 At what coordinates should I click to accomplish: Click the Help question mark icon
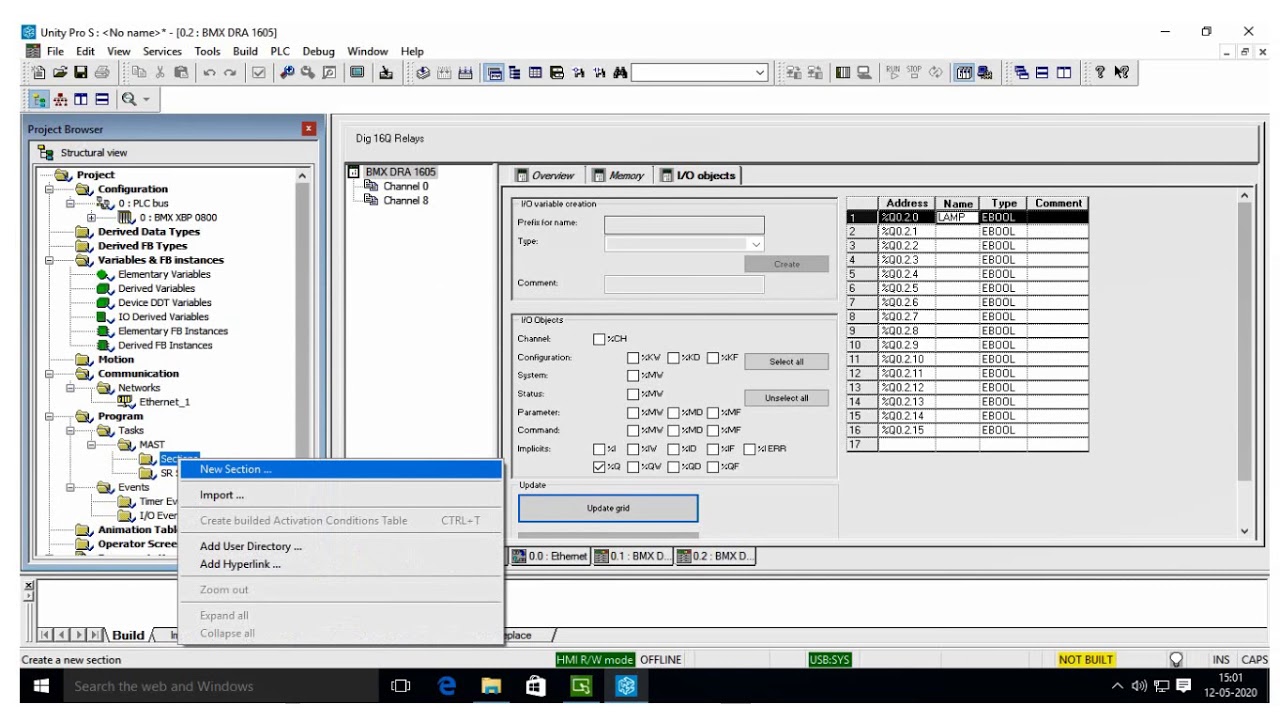(x=1099, y=72)
